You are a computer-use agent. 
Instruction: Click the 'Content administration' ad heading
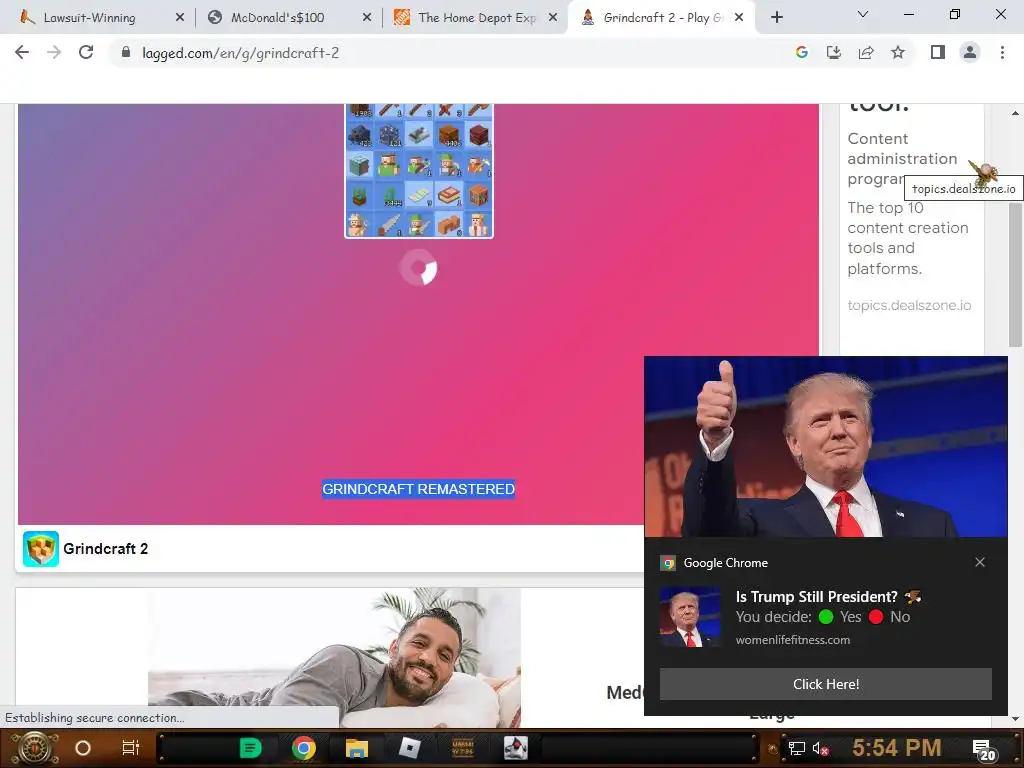(x=902, y=159)
